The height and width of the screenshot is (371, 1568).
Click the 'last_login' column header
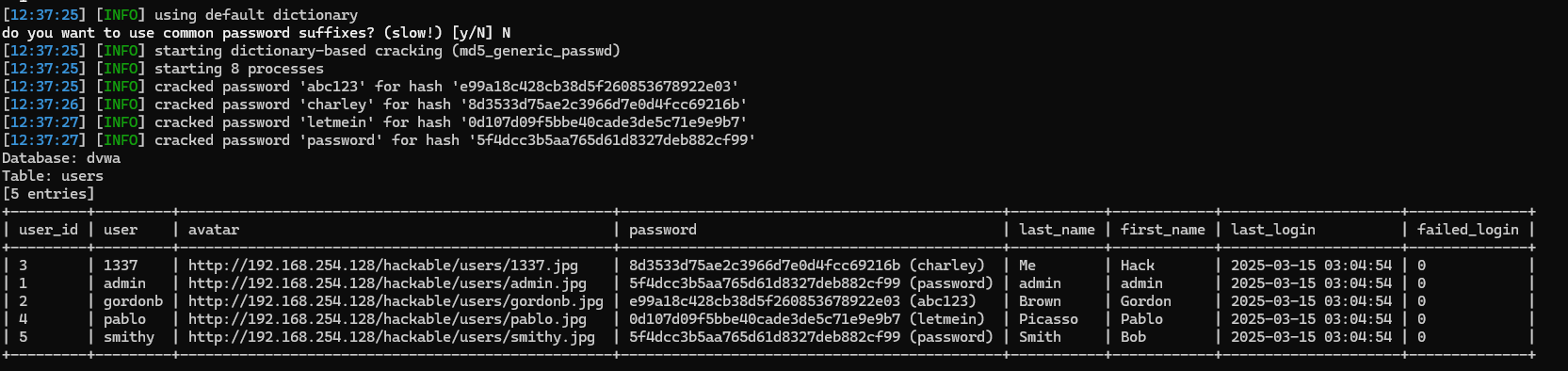(1272, 230)
